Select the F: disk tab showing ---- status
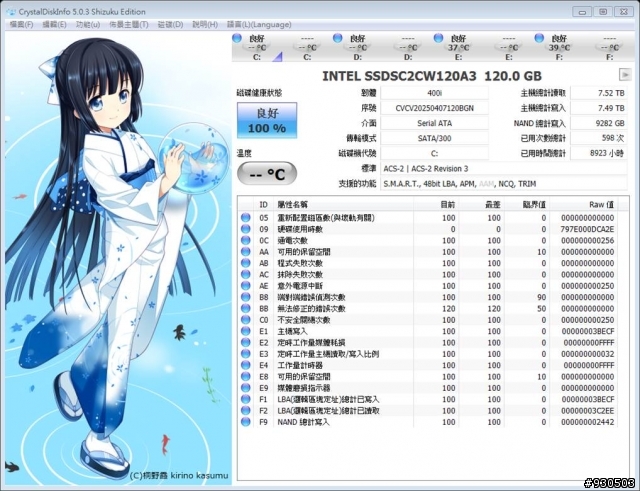The height and width of the screenshot is (491, 640). [x=610, y=47]
